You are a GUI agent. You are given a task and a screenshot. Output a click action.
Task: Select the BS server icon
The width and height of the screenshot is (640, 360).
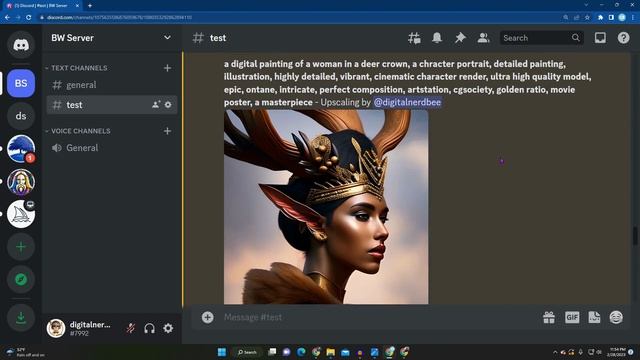(x=21, y=83)
